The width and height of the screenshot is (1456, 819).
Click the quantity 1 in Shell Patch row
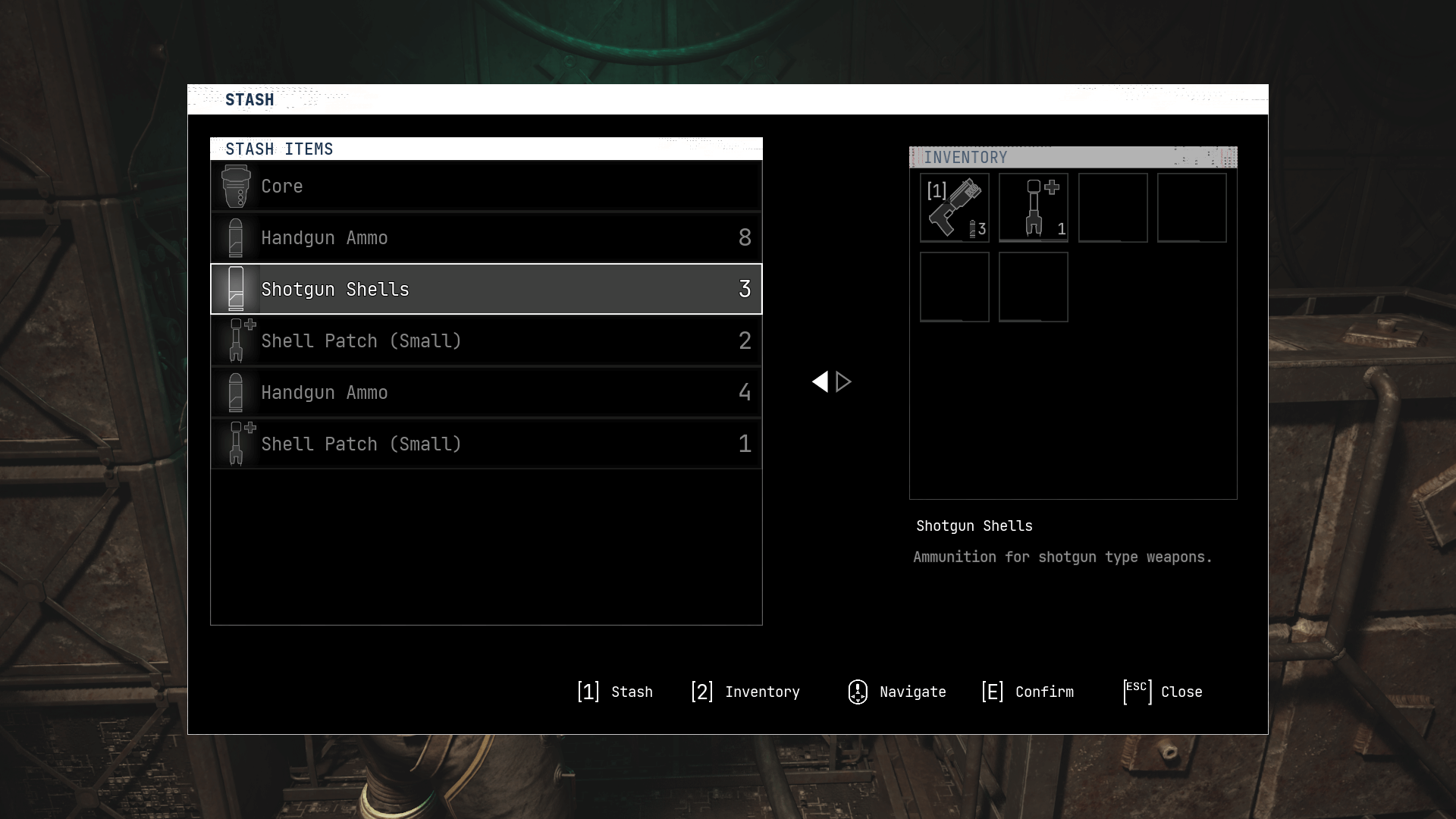(745, 444)
